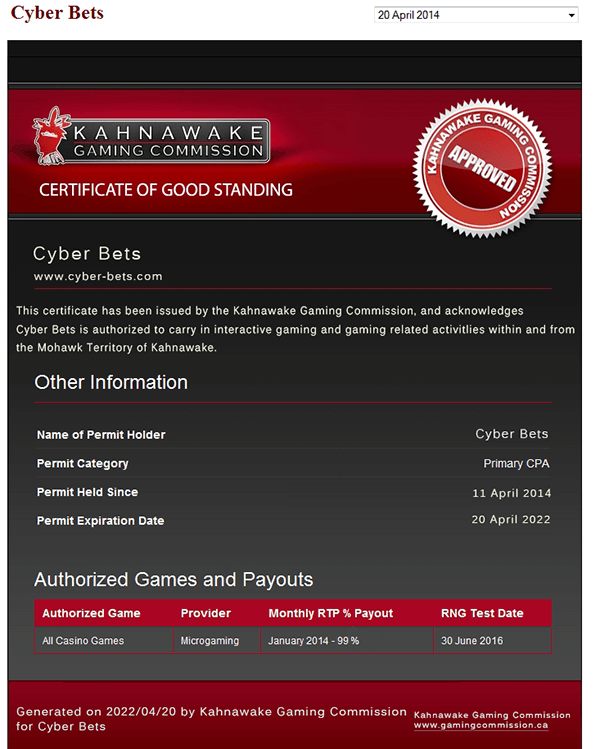Screen dimensions: 600x749
Task: Click the red Approved seal badge
Action: (482, 168)
